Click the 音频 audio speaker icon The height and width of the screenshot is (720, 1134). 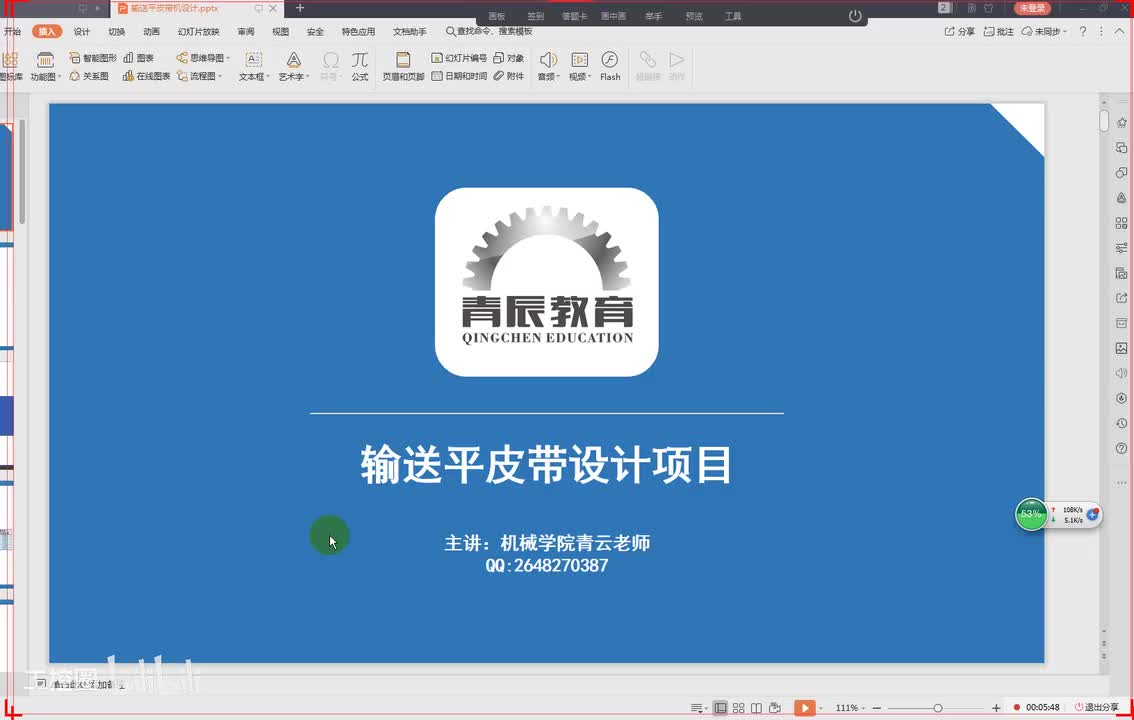pyautogui.click(x=547, y=59)
